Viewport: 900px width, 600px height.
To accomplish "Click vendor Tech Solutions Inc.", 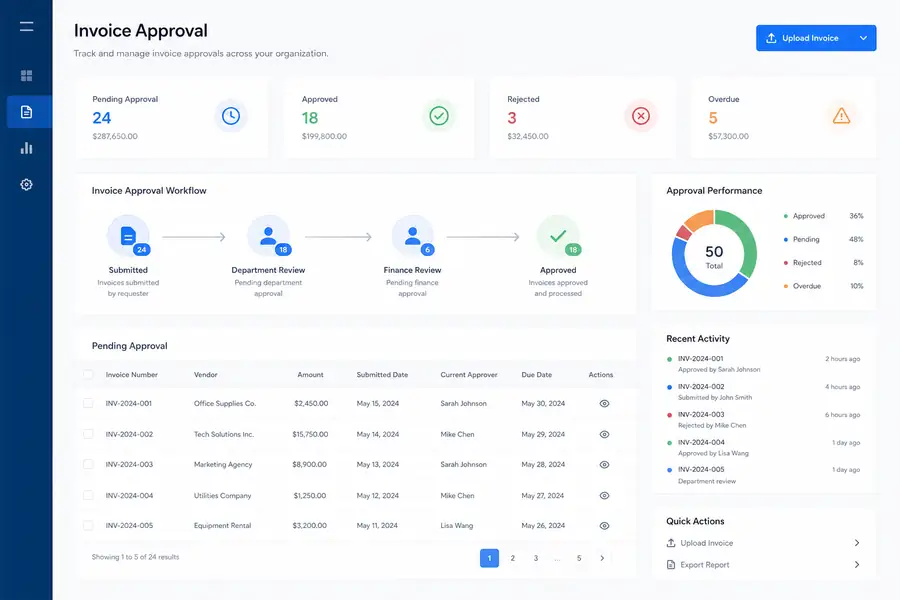I will pos(224,435).
